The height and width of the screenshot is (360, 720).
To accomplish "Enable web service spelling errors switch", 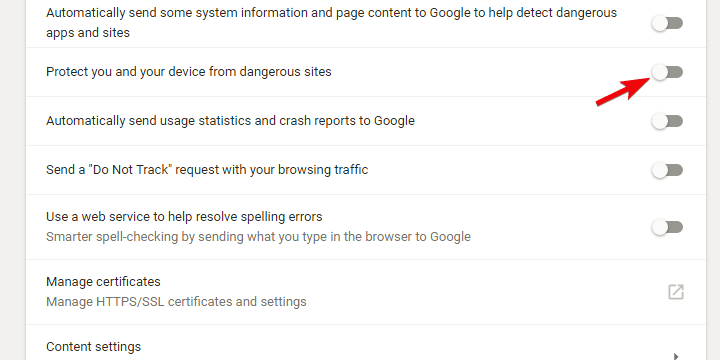I will (x=667, y=227).
